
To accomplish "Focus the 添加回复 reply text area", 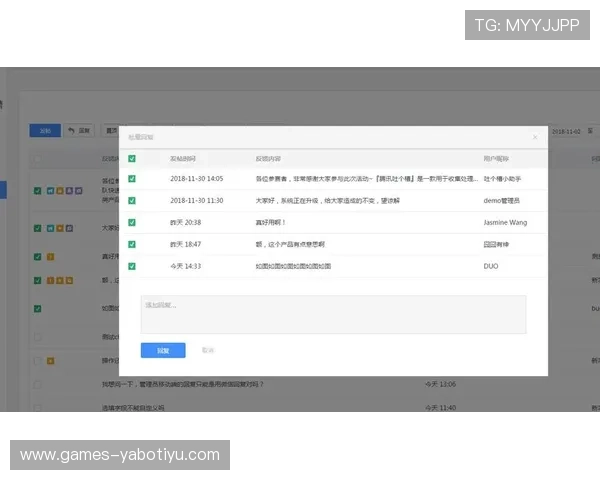I will pos(333,314).
